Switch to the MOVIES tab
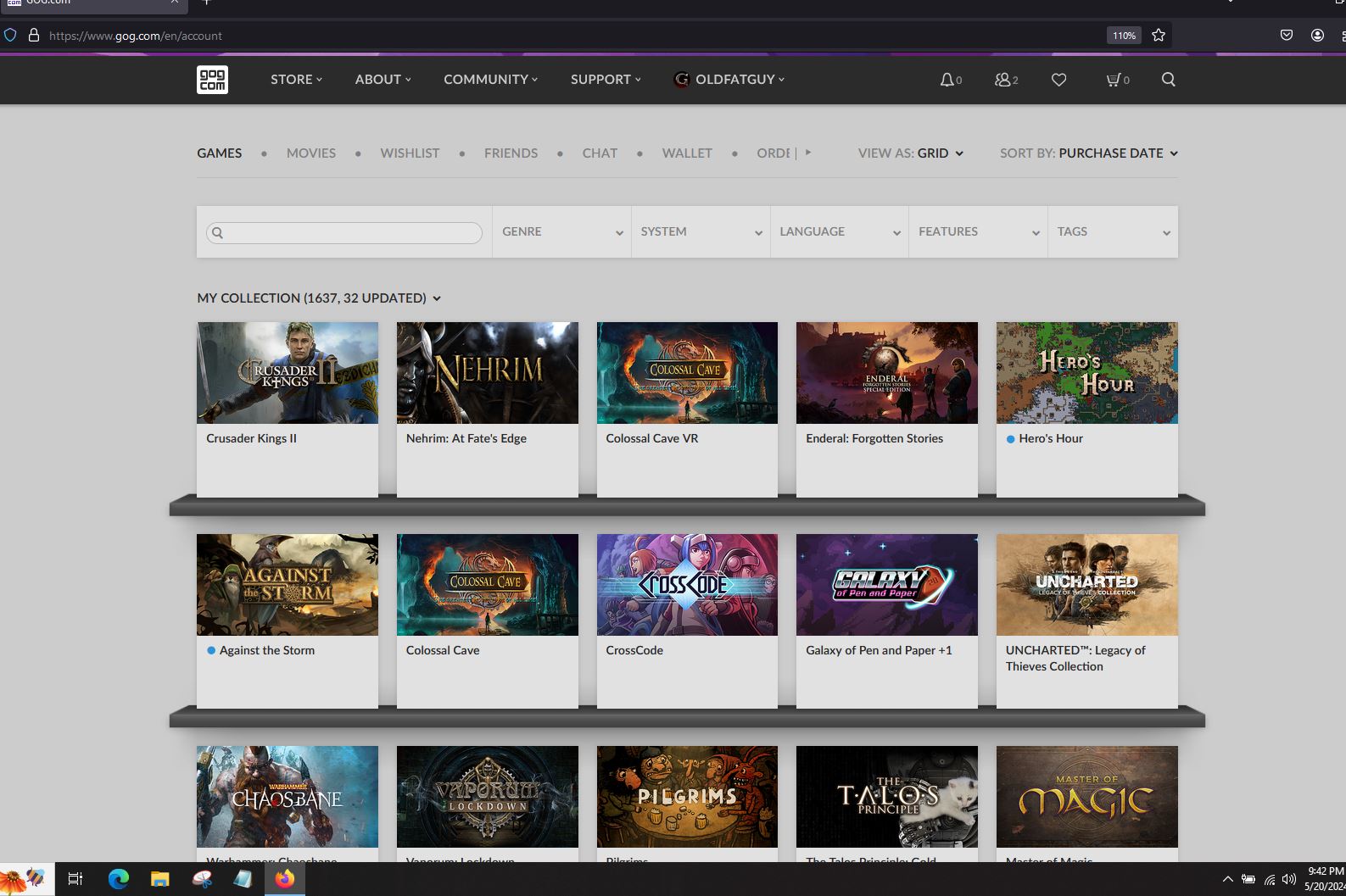 click(311, 153)
